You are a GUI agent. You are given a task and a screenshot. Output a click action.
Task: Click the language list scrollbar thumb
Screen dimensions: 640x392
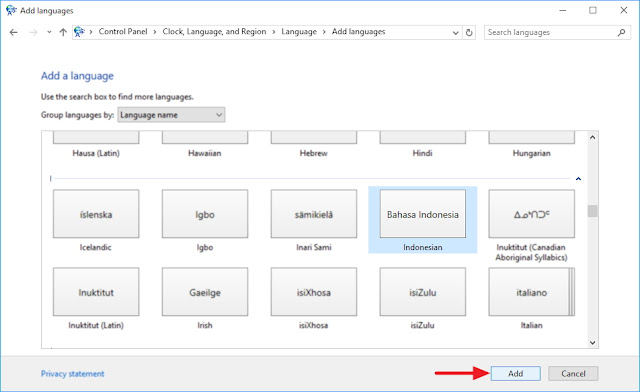pos(593,211)
